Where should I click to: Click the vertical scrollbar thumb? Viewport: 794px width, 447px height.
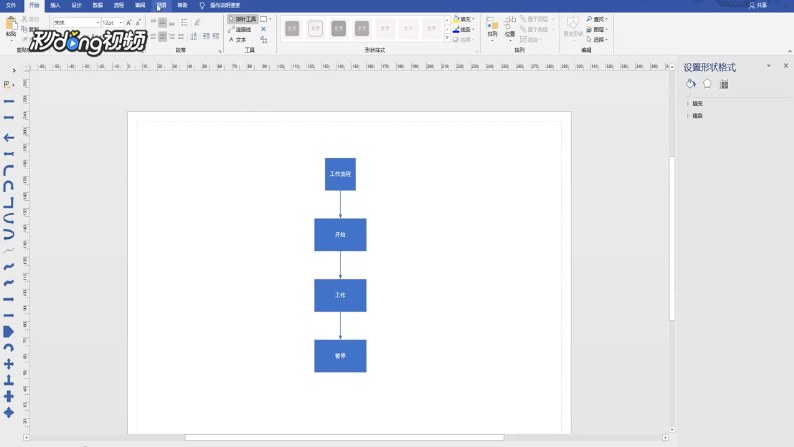coord(672,238)
